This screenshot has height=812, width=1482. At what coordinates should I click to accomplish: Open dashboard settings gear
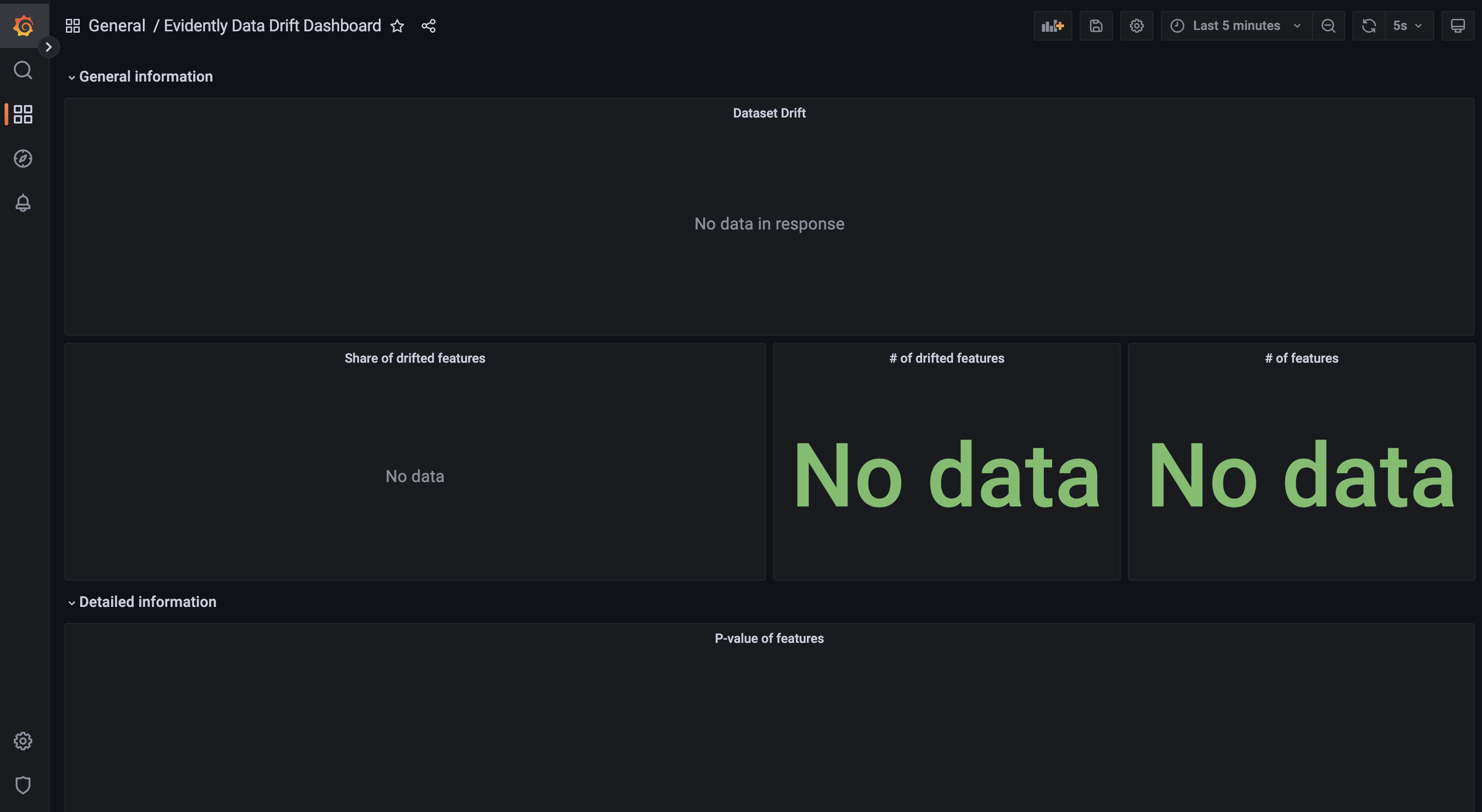(x=1136, y=26)
